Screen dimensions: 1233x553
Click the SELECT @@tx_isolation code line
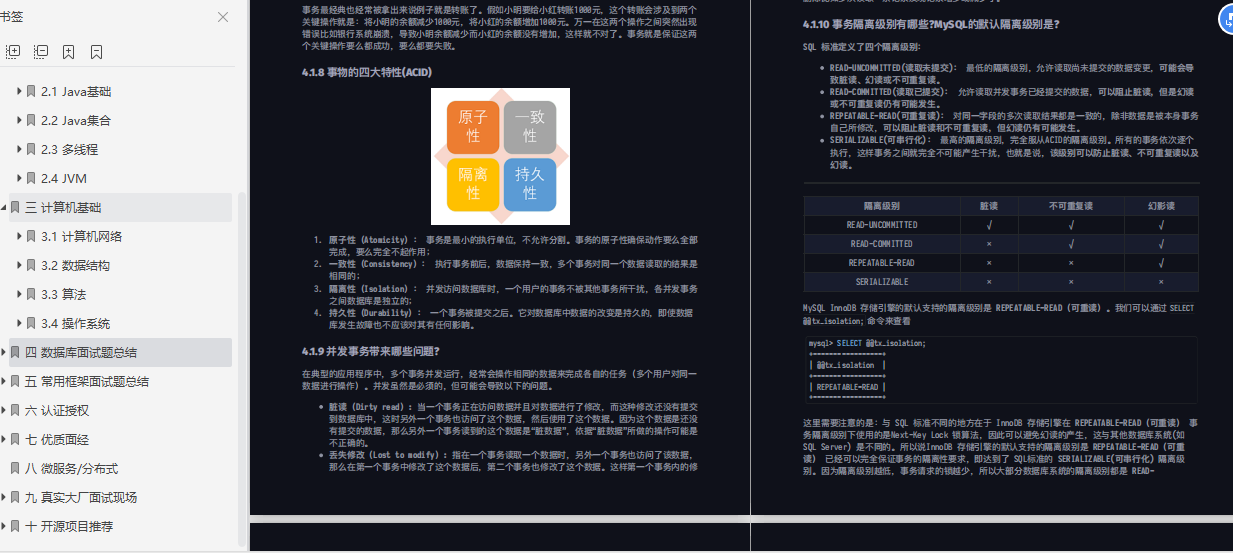867,343
